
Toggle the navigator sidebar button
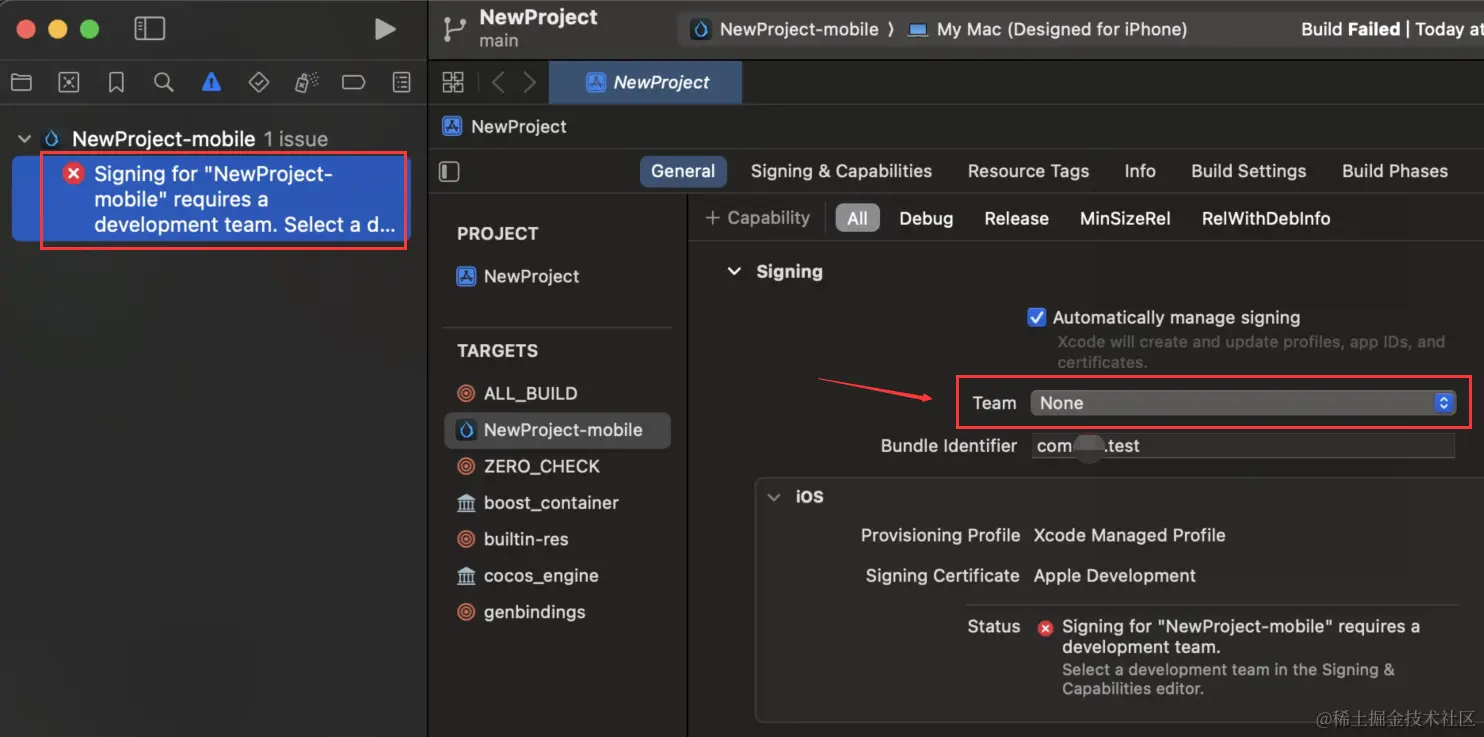click(149, 29)
